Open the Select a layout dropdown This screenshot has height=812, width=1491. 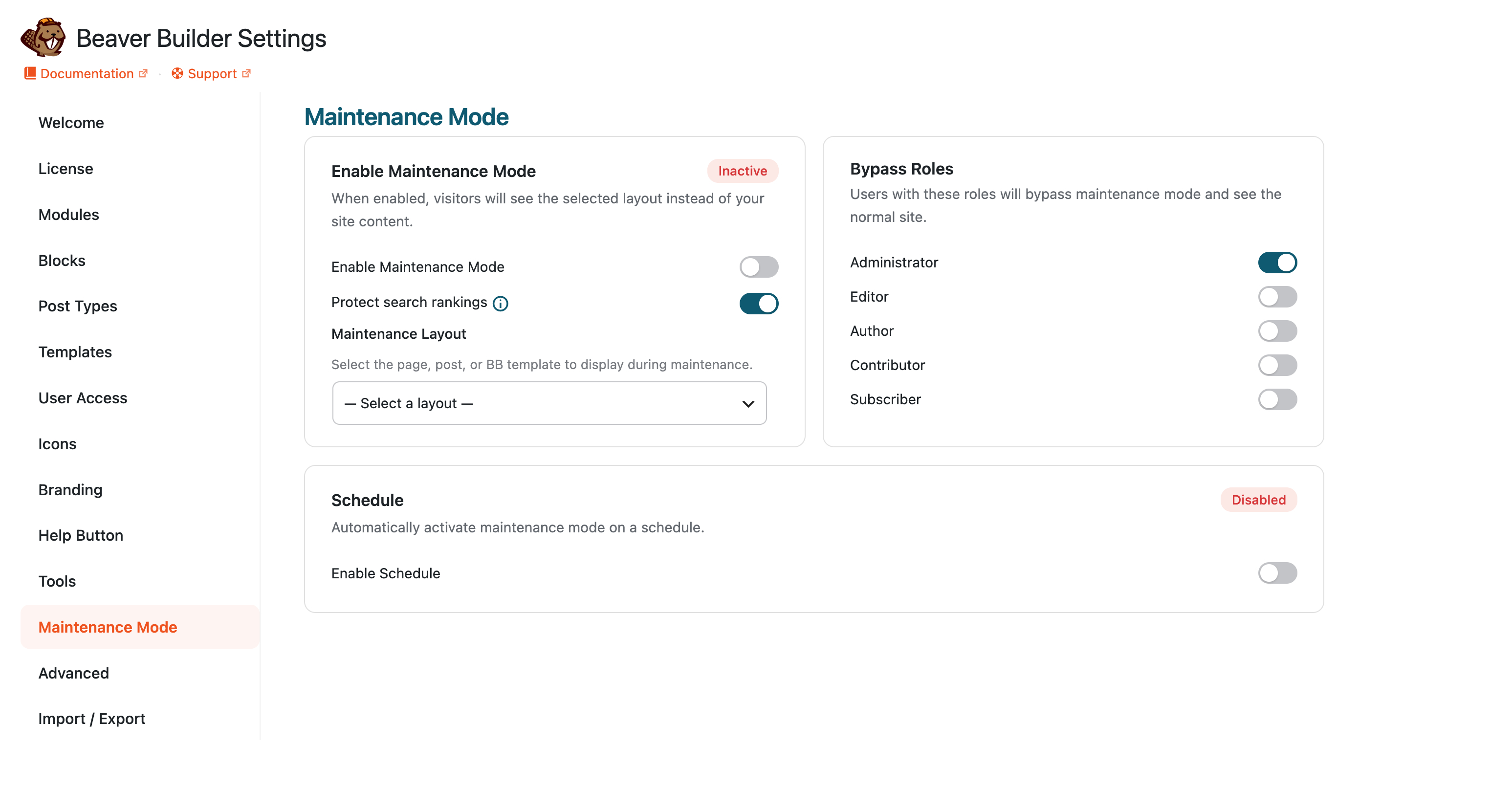549,403
